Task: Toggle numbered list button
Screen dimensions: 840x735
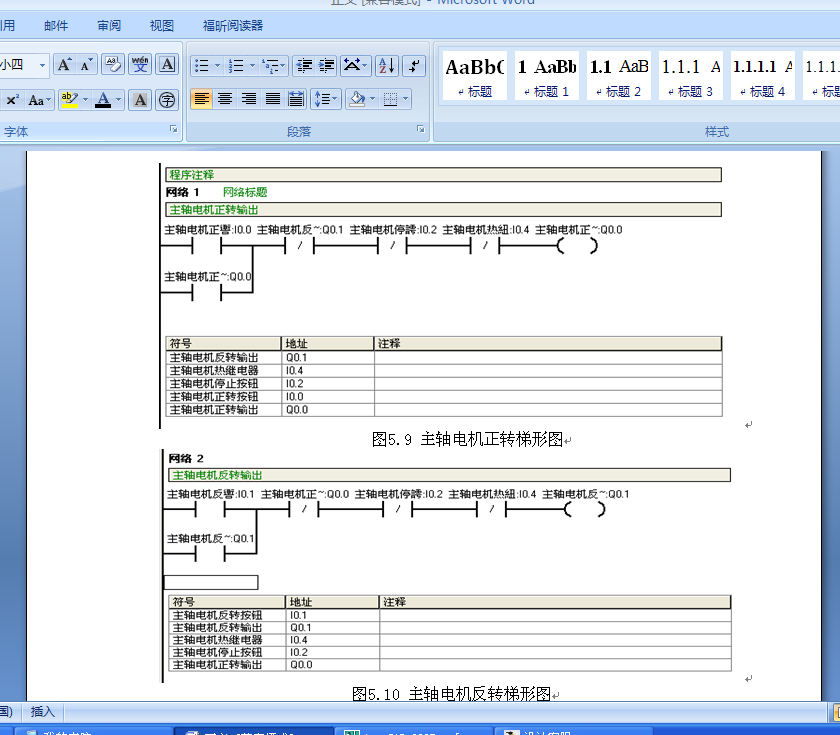Action: [x=236, y=66]
